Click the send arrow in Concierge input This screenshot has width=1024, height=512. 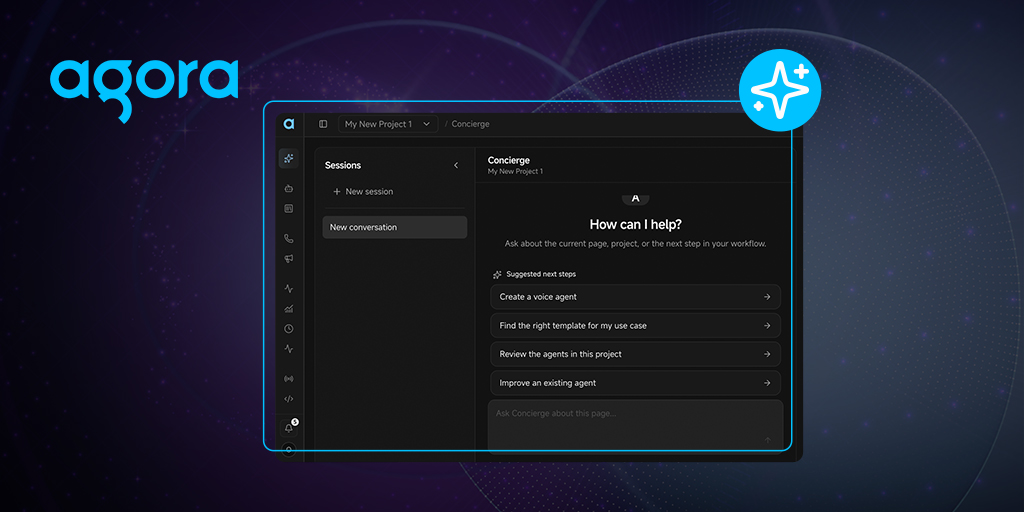pos(767,440)
